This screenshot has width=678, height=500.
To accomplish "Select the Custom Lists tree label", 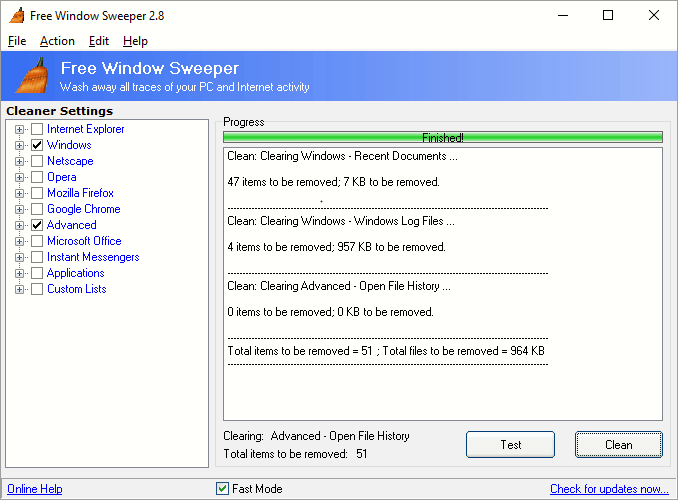I will click(77, 289).
